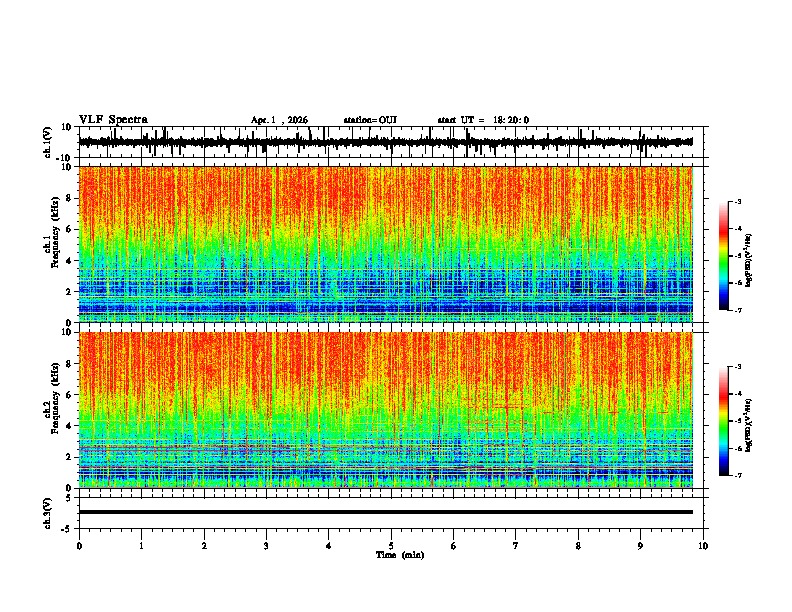The height and width of the screenshot is (612, 792).
Task: Click the ch.1 "Frequency (kHz)" axis label
Action: [56, 233]
